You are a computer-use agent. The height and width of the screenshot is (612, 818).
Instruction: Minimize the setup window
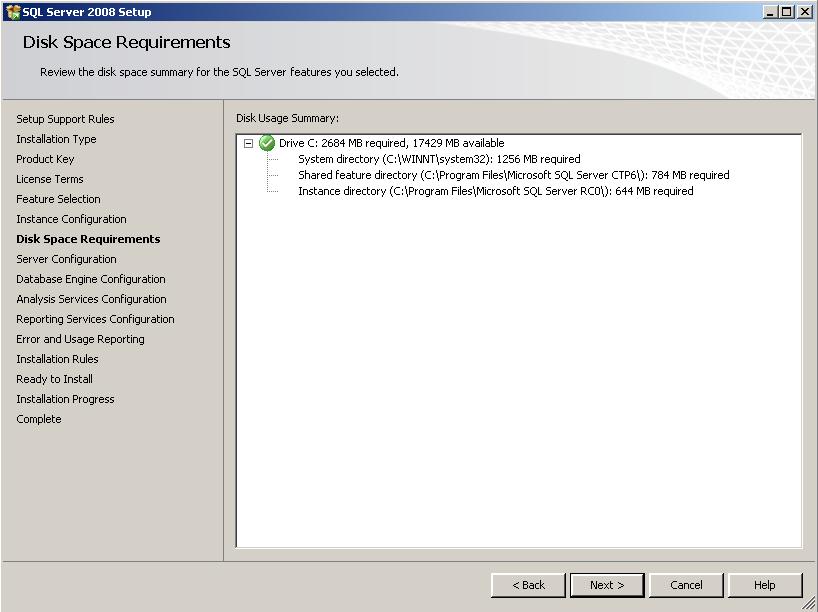(x=770, y=11)
